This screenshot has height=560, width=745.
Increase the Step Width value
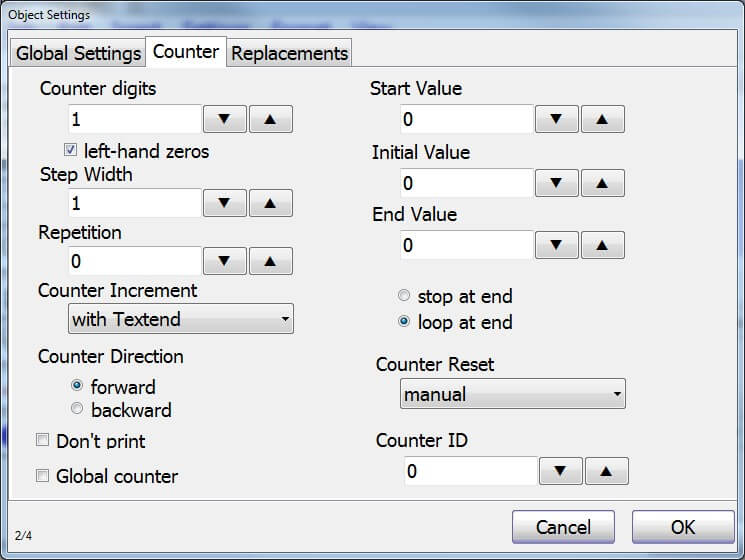(x=270, y=203)
